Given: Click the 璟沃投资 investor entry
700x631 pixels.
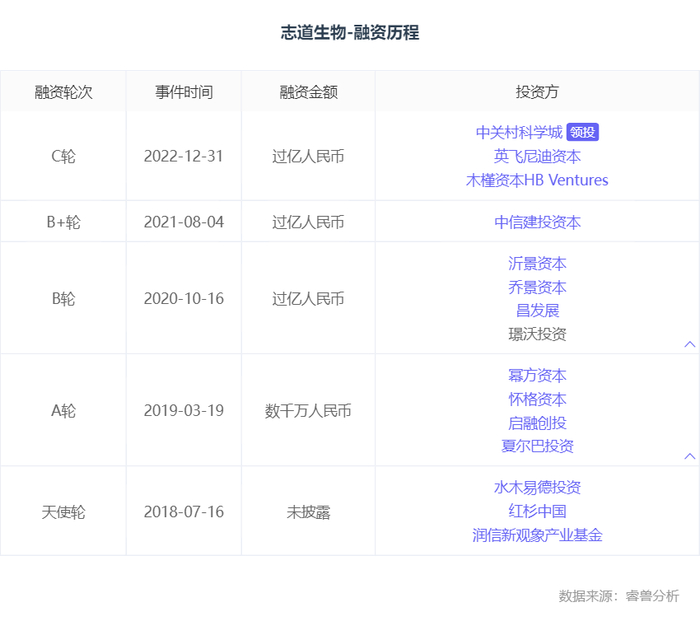Looking at the screenshot, I should 537,334.
